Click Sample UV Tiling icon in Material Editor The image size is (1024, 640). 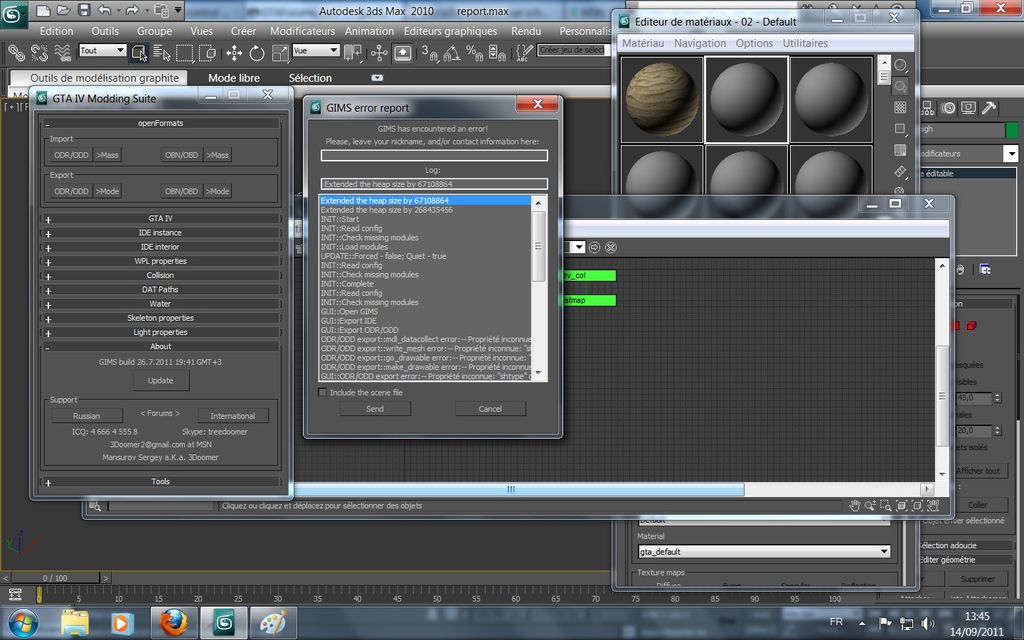pos(900,129)
